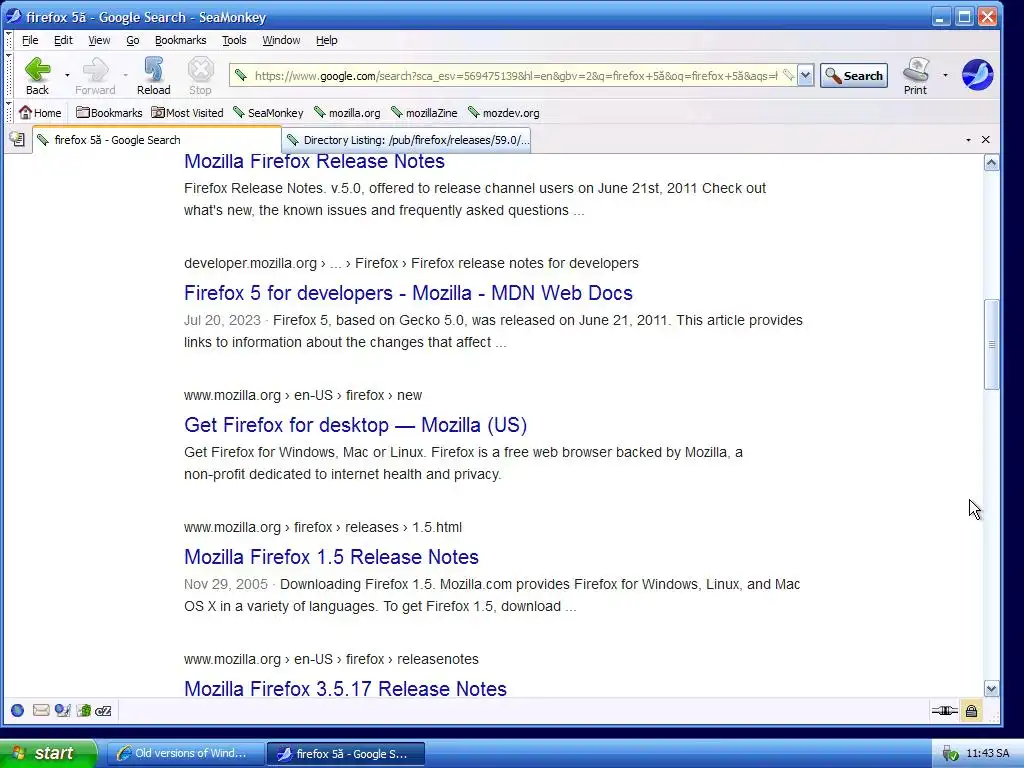Open the Go menu
The width and height of the screenshot is (1024, 768).
pos(133,40)
